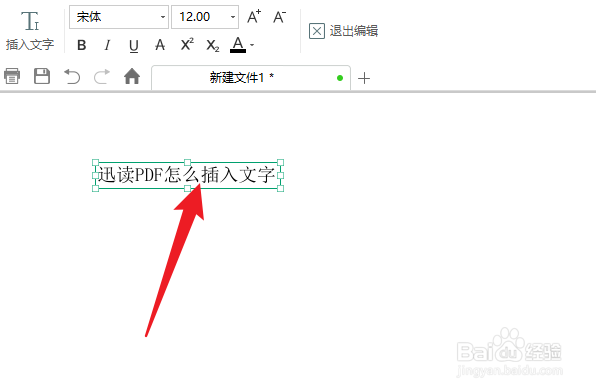Save the file with the floppy icon
Viewport: 596px width, 391px height.
(42, 76)
